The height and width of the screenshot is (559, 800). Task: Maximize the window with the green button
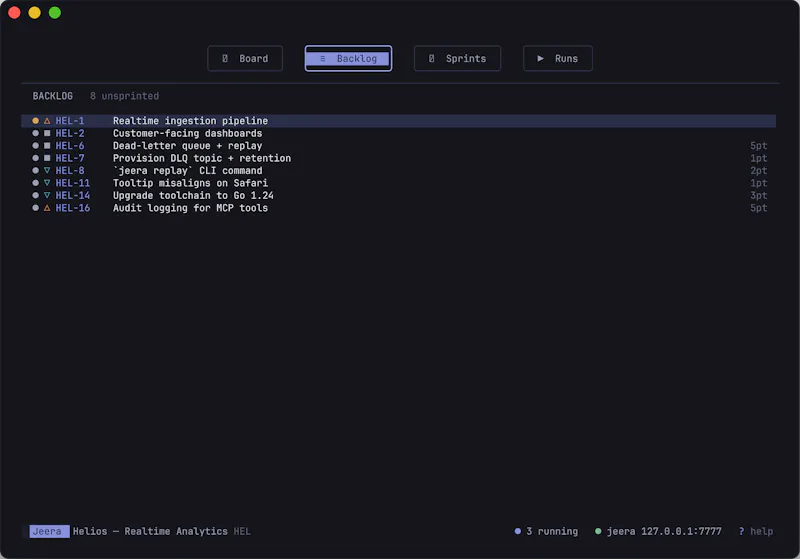pyautogui.click(x=55, y=13)
